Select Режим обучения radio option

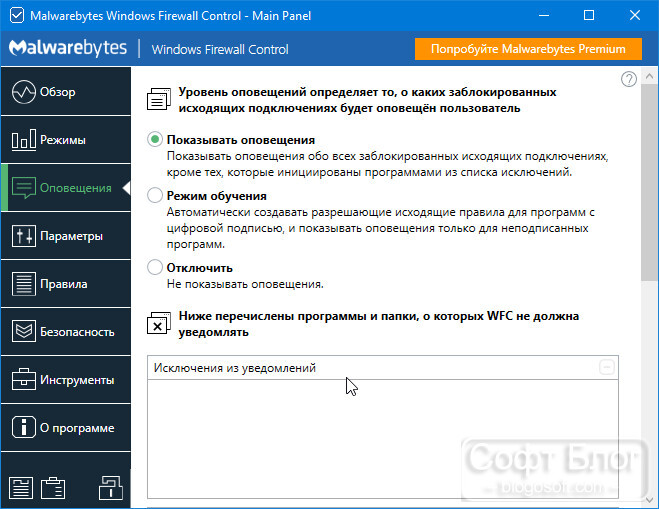[155, 195]
